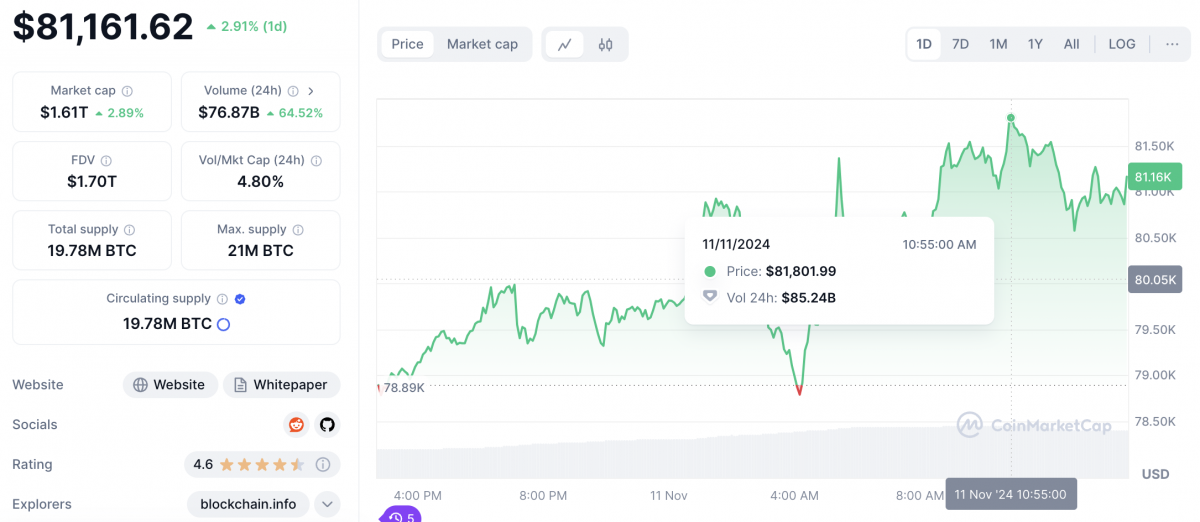Open Volume (24h) details arrow

(311, 91)
